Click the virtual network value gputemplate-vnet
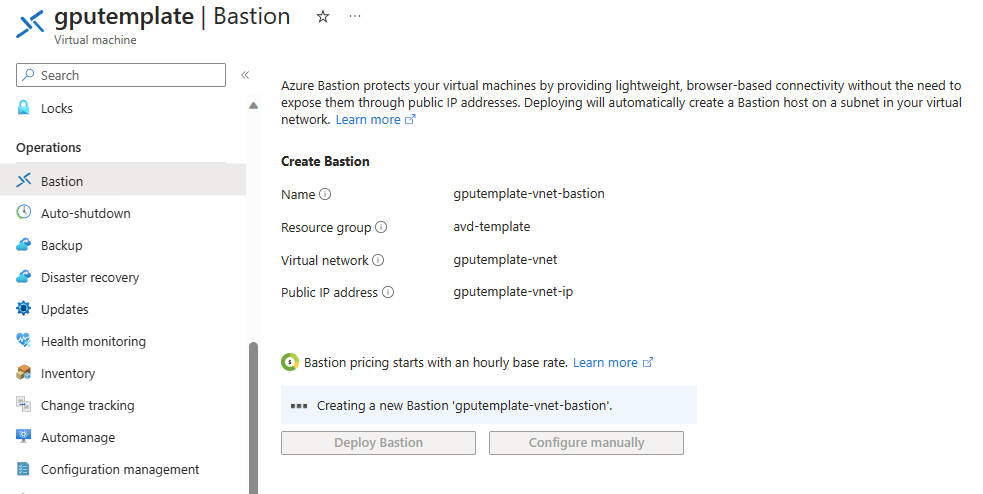 (505, 260)
